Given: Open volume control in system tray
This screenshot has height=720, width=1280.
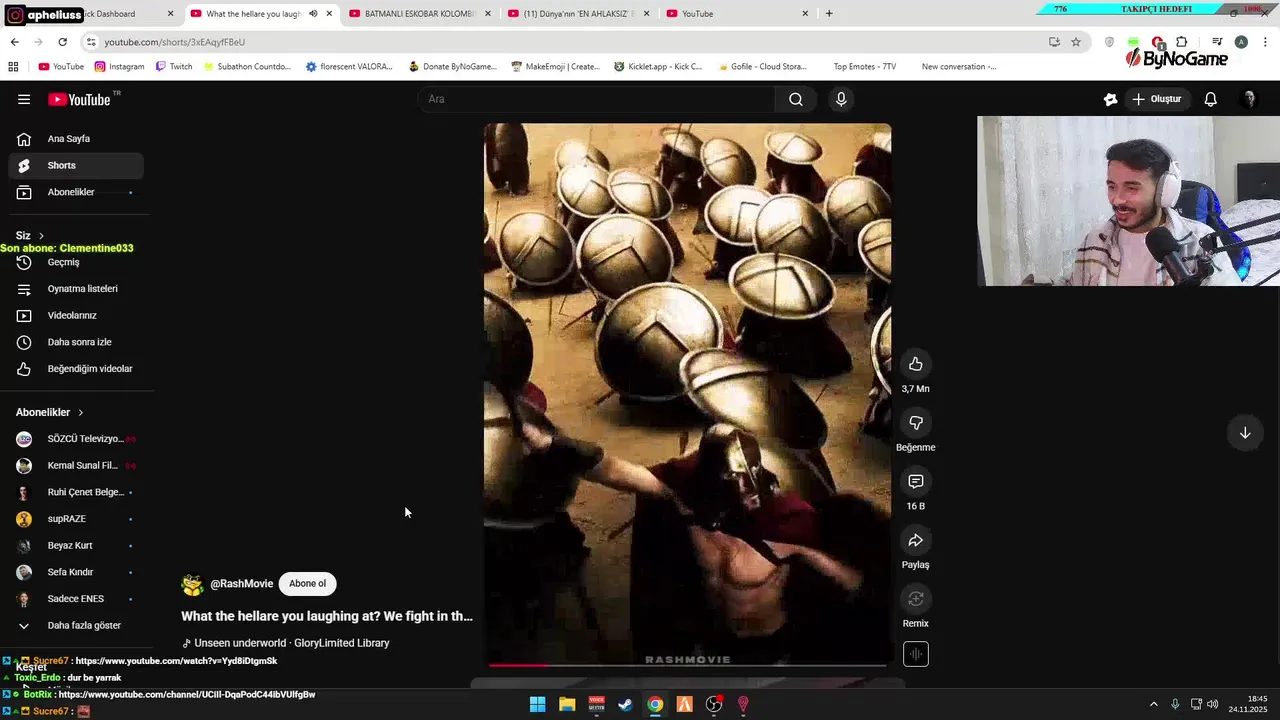Looking at the screenshot, I should click(x=1213, y=704).
